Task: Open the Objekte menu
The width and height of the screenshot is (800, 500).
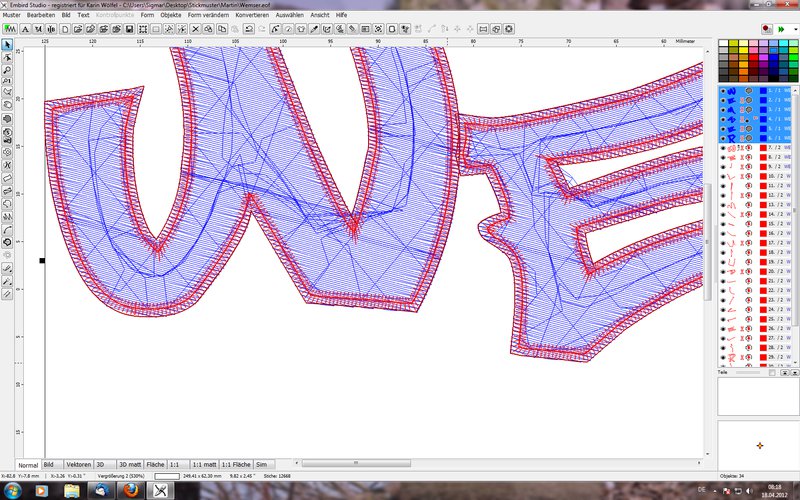Action: [x=171, y=15]
